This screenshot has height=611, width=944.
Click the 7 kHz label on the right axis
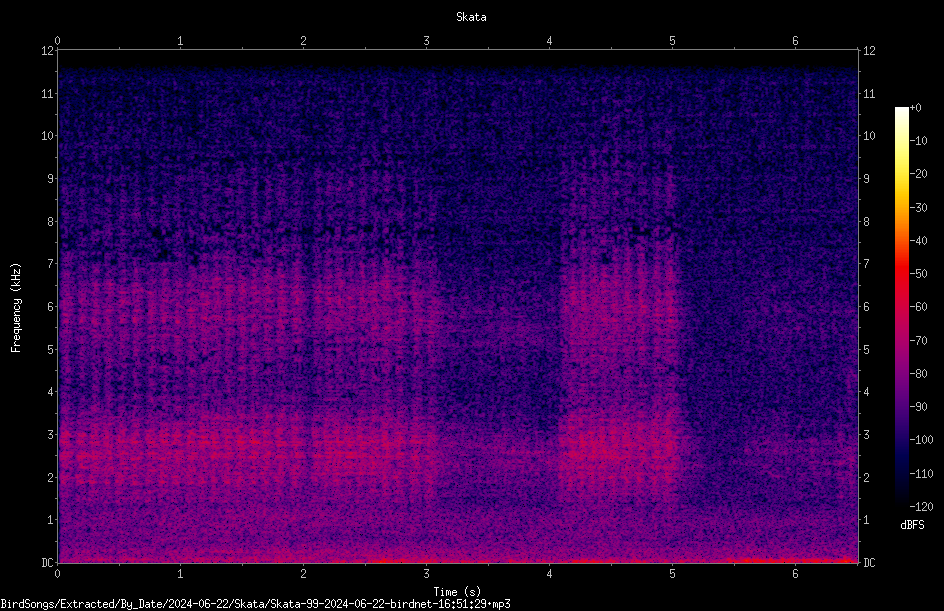pos(866,264)
